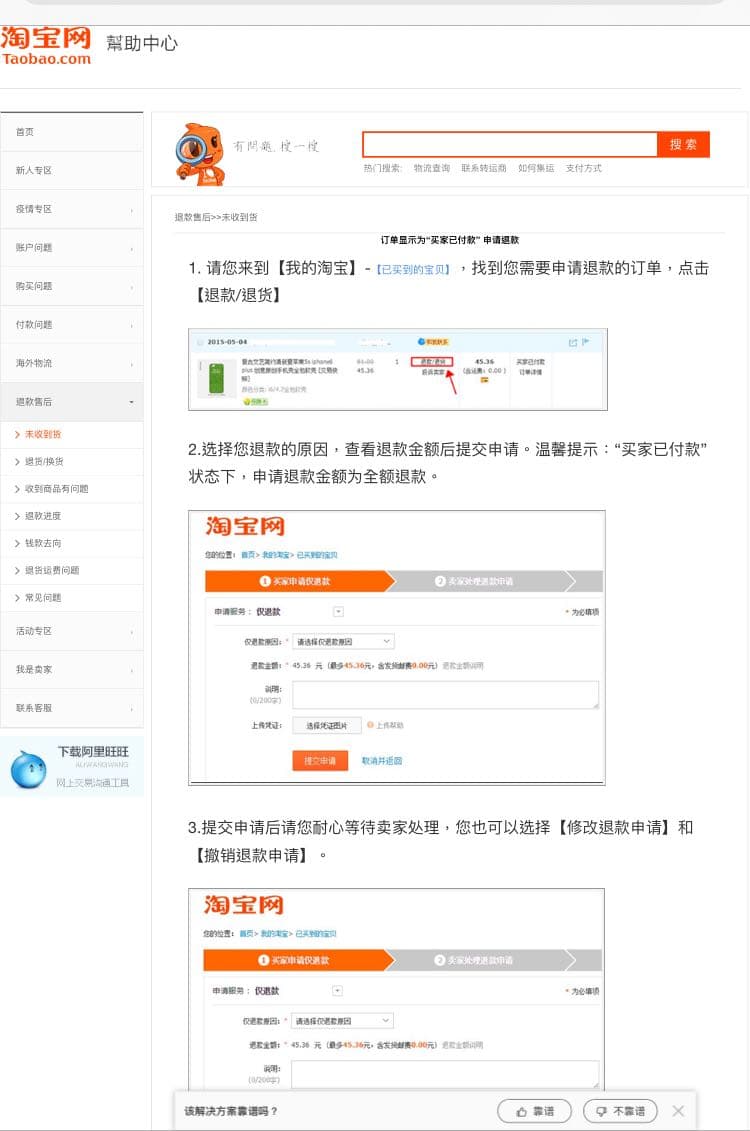Select the 钱款去向 submenu item

pyautogui.click(x=71, y=543)
